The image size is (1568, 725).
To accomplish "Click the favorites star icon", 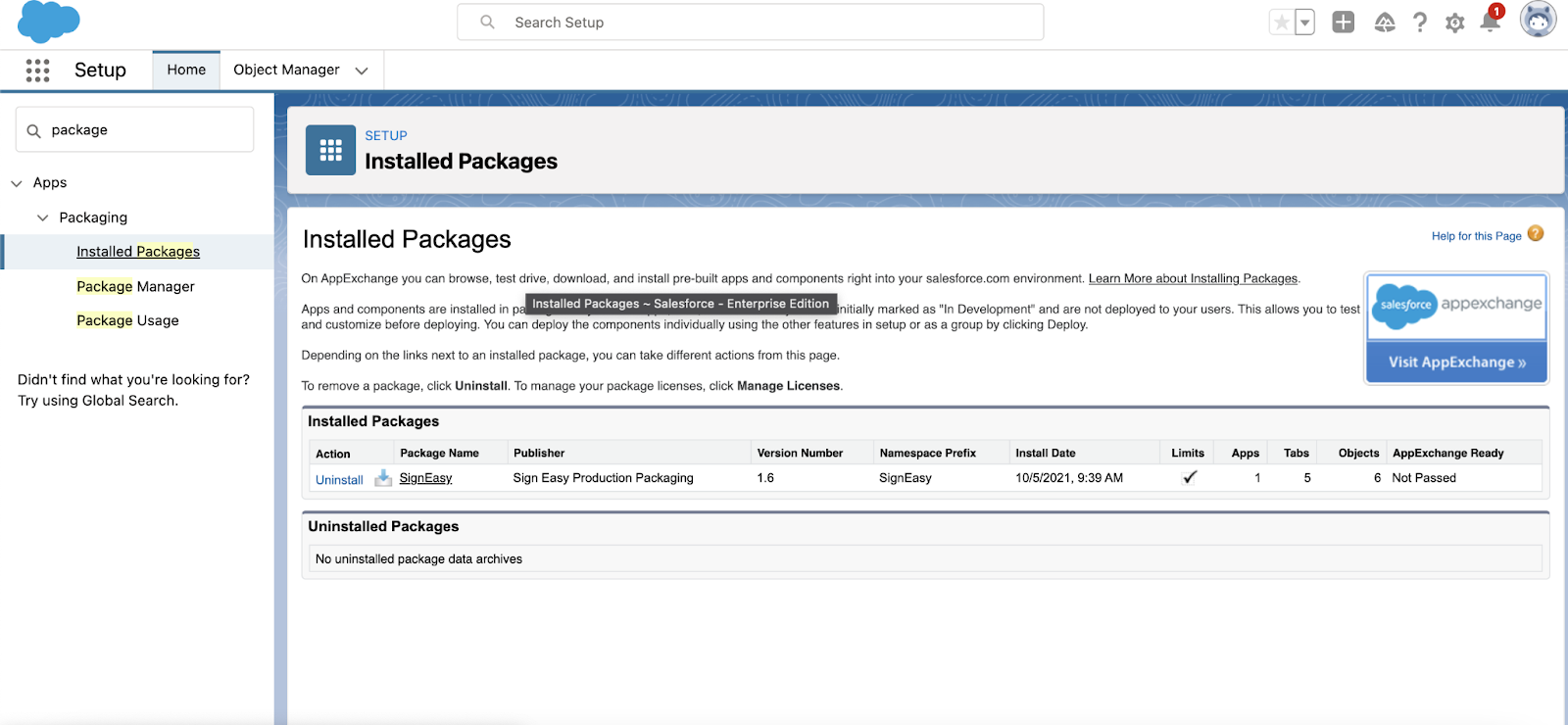I will 1281,23.
